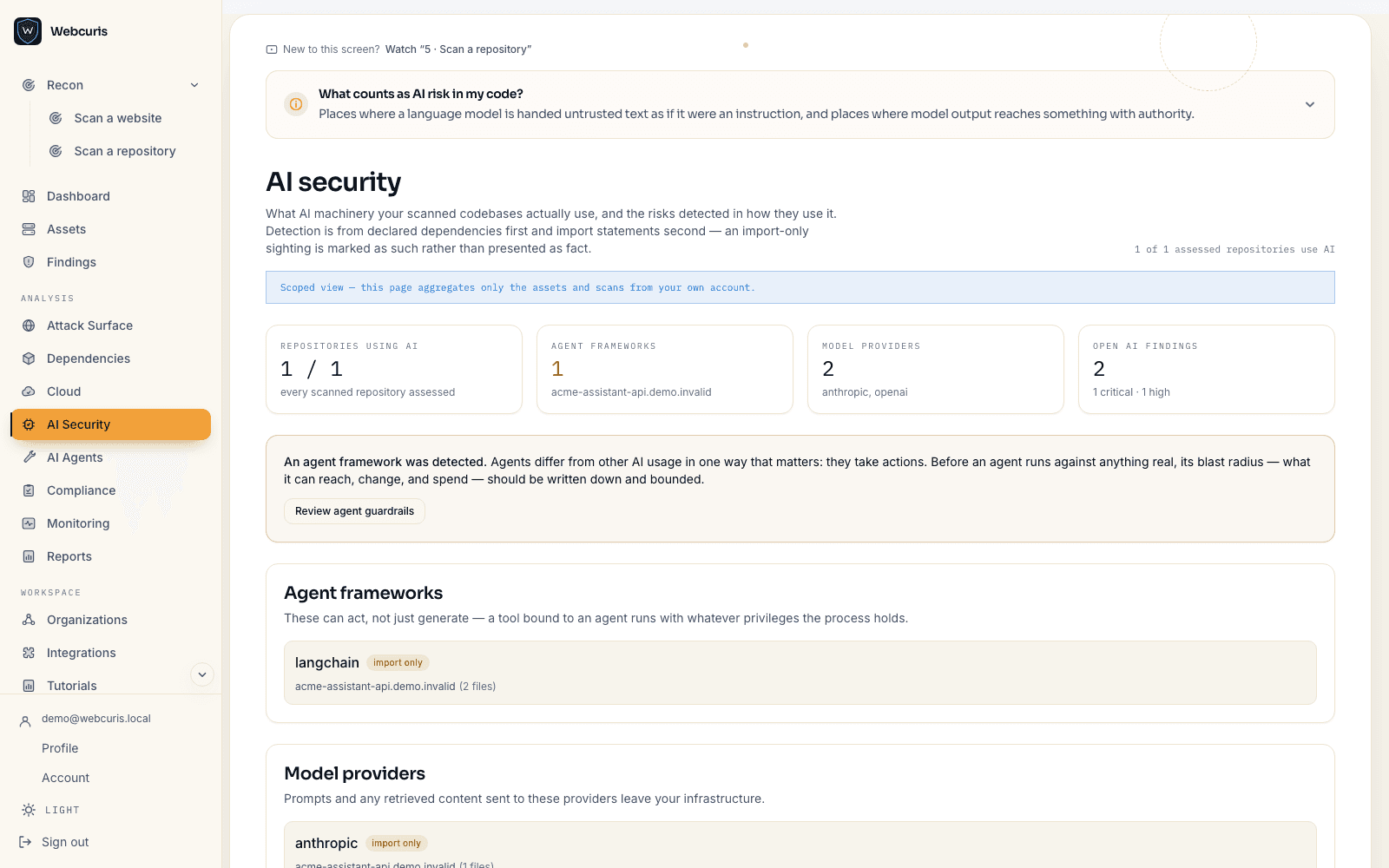
Task: Click the Sign out arrow icon
Action: [x=25, y=842]
